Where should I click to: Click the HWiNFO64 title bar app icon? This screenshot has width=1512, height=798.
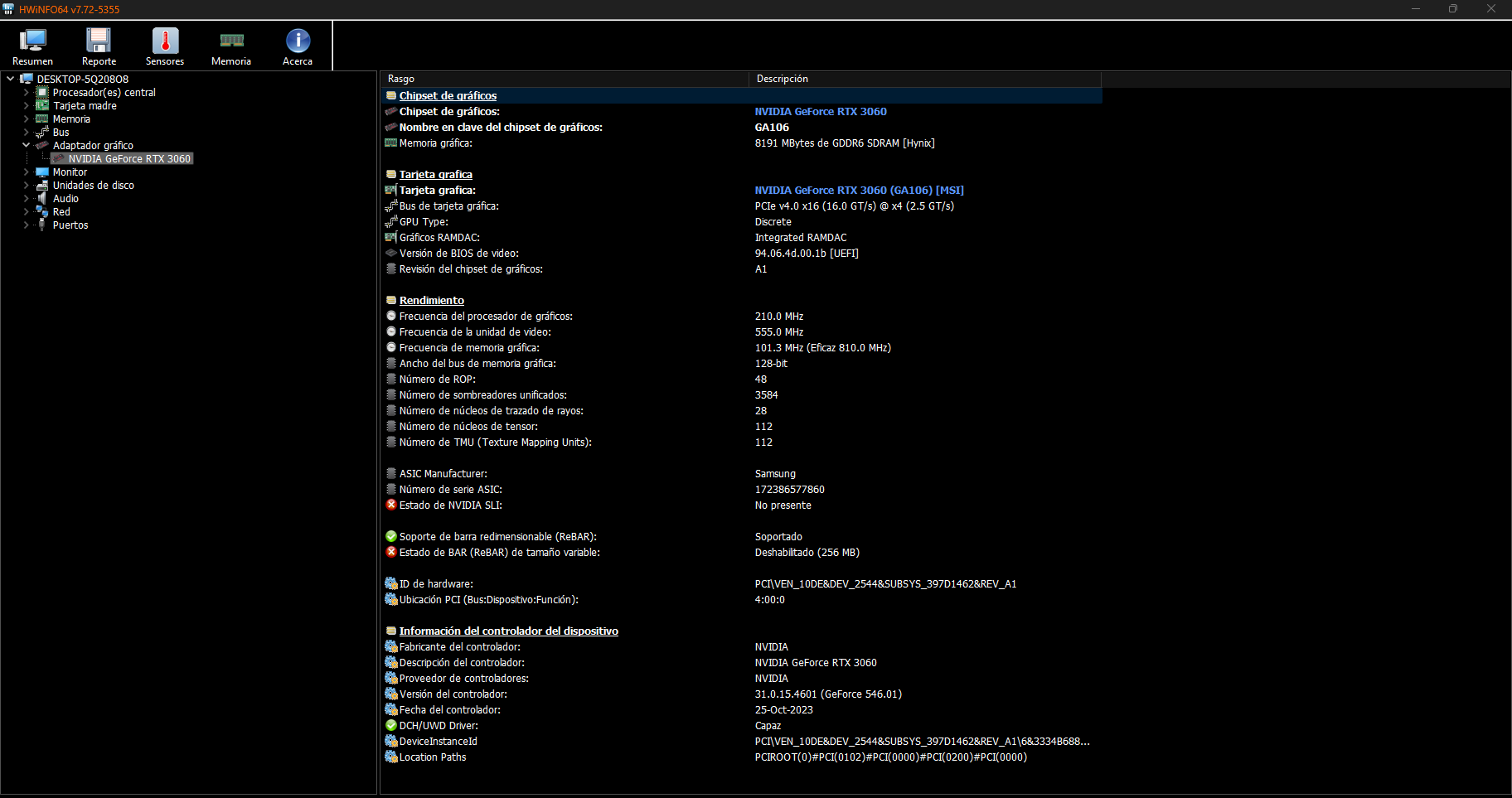point(9,9)
